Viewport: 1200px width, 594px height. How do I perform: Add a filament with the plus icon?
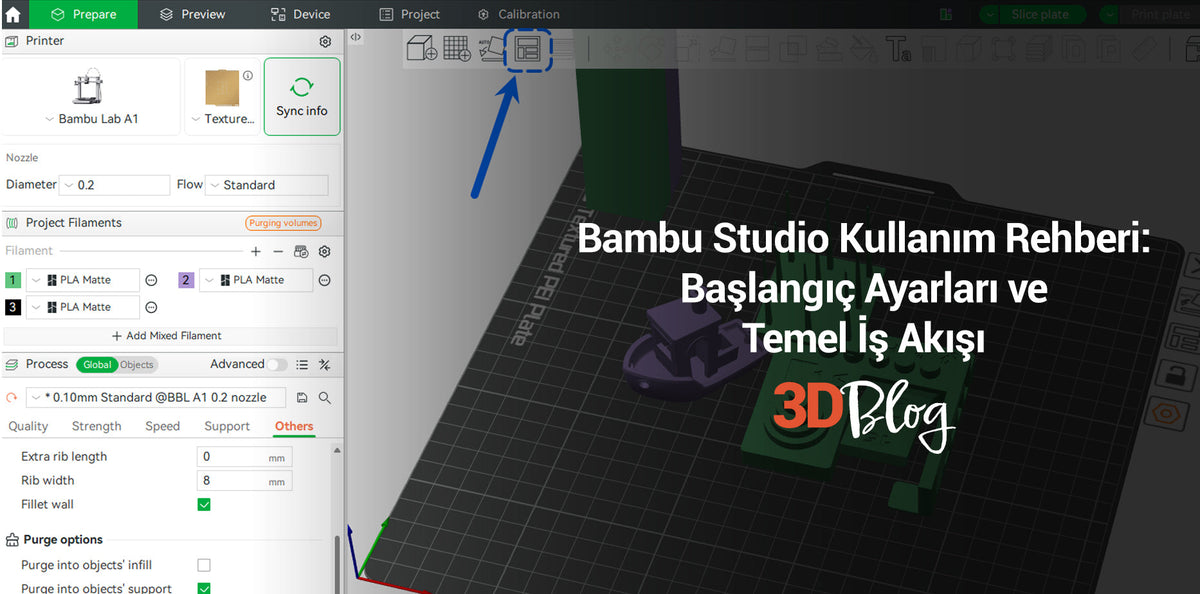[256, 251]
